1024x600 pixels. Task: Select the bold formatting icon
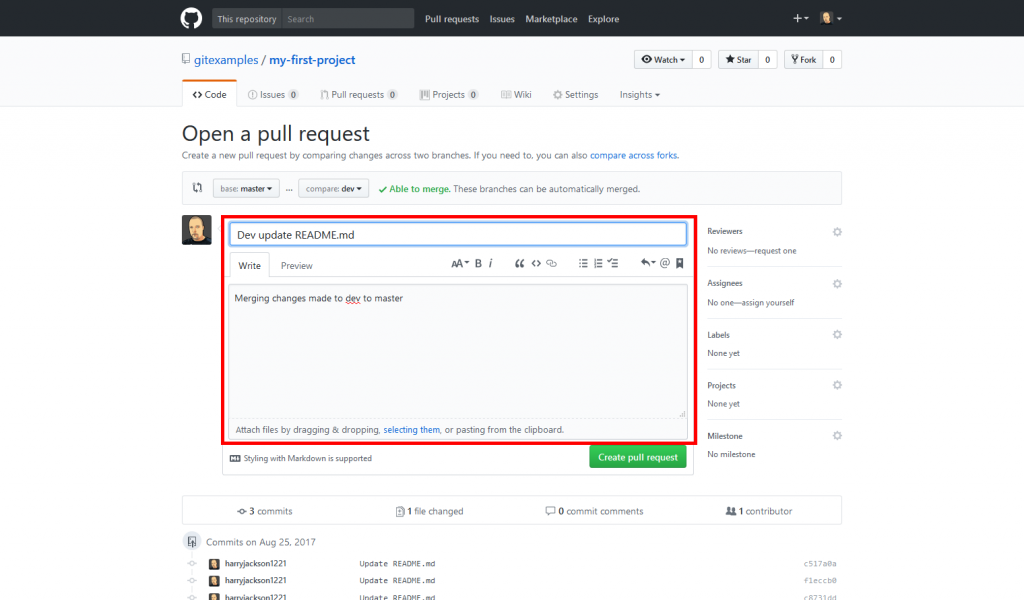(478, 263)
